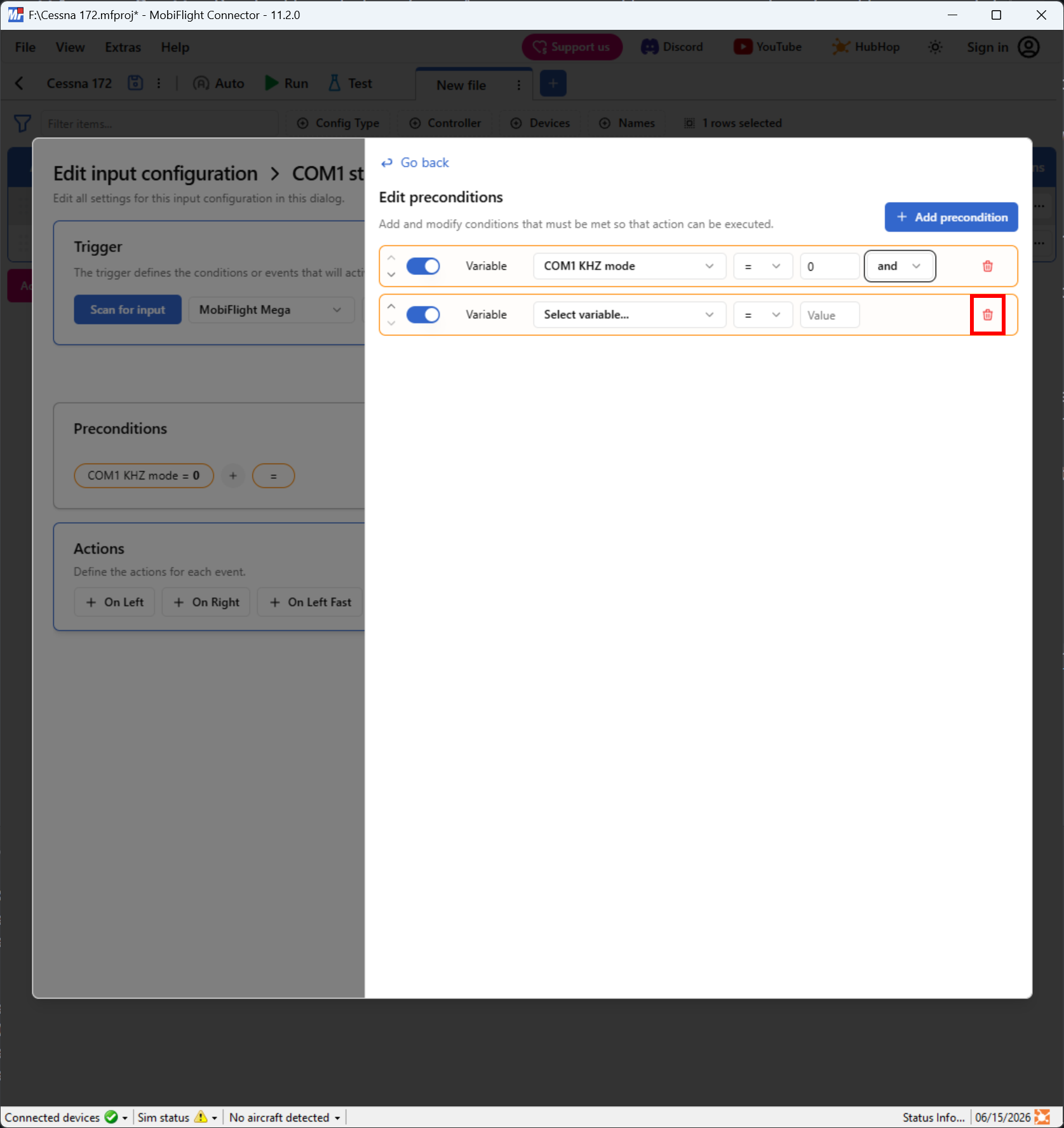The width and height of the screenshot is (1064, 1128).
Task: Open HubHop
Action: (866, 47)
